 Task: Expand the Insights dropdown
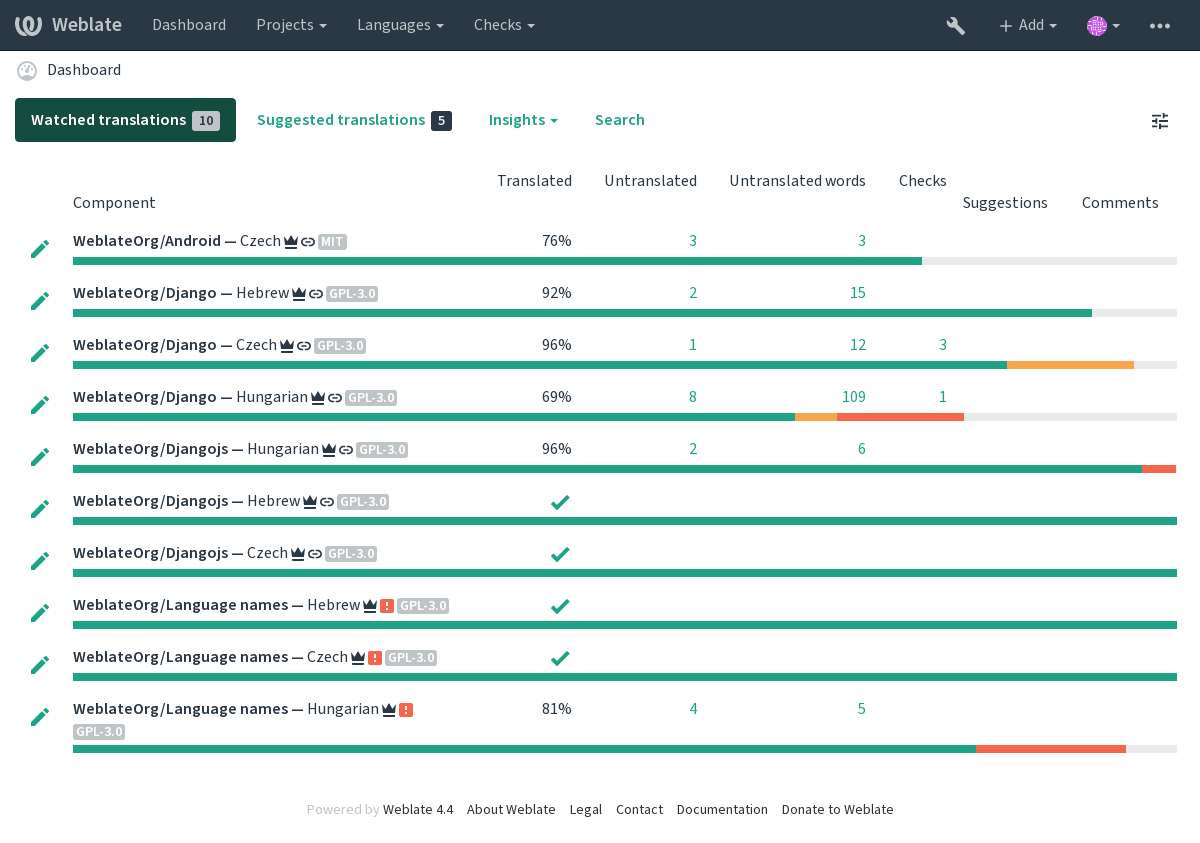523,120
